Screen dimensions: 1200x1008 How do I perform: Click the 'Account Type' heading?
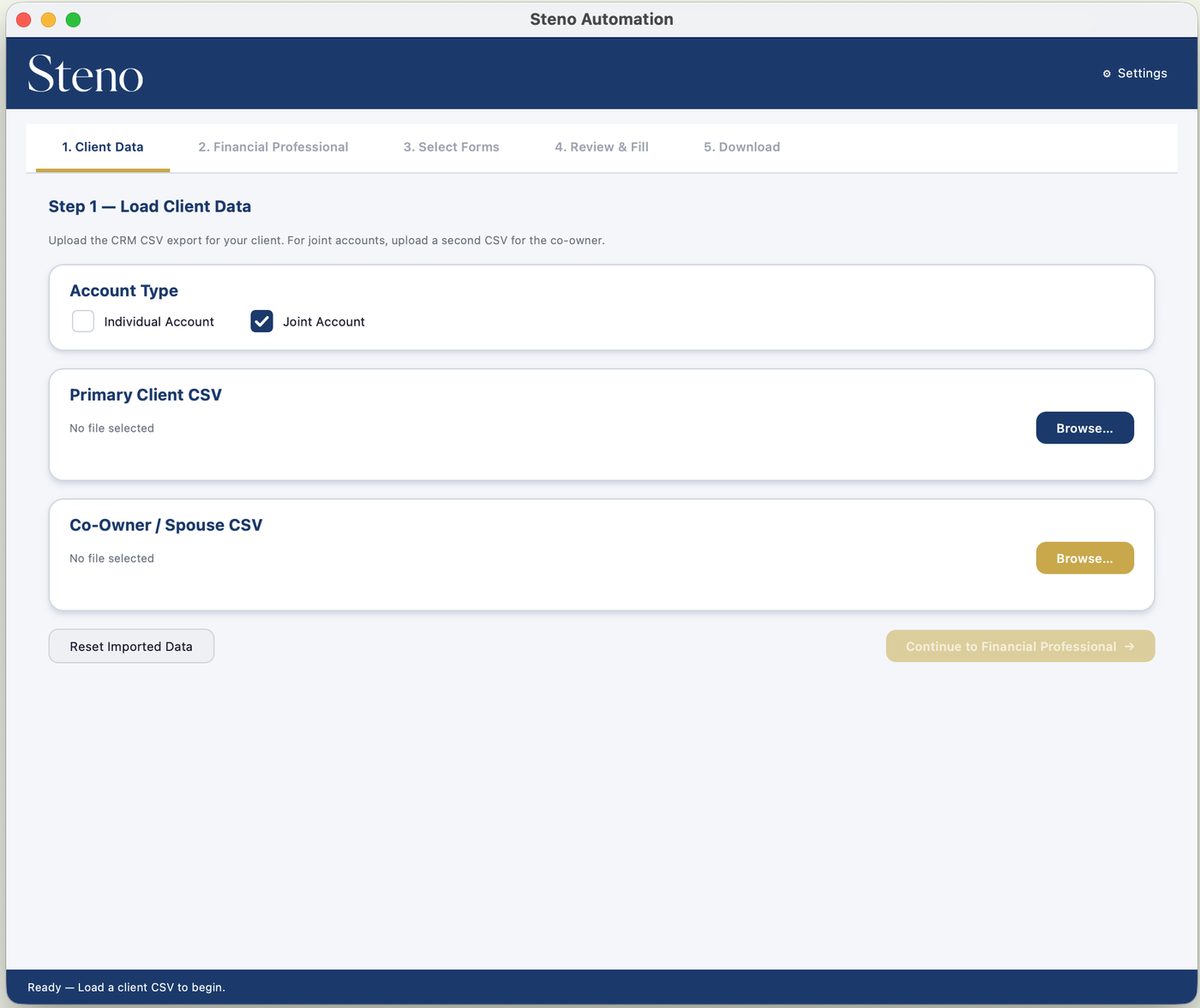click(124, 291)
